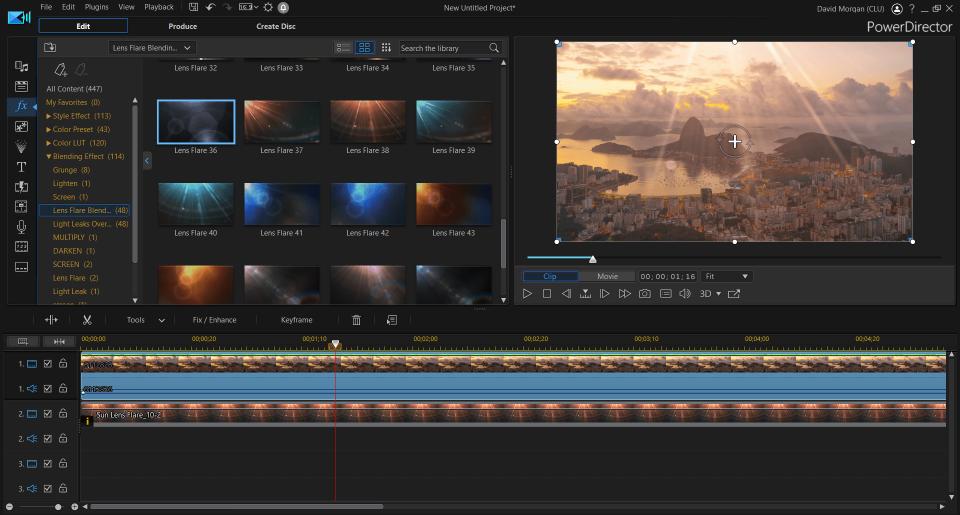The width and height of the screenshot is (960, 515).
Task: Lock audio track 3 with padlock
Action: 63,488
